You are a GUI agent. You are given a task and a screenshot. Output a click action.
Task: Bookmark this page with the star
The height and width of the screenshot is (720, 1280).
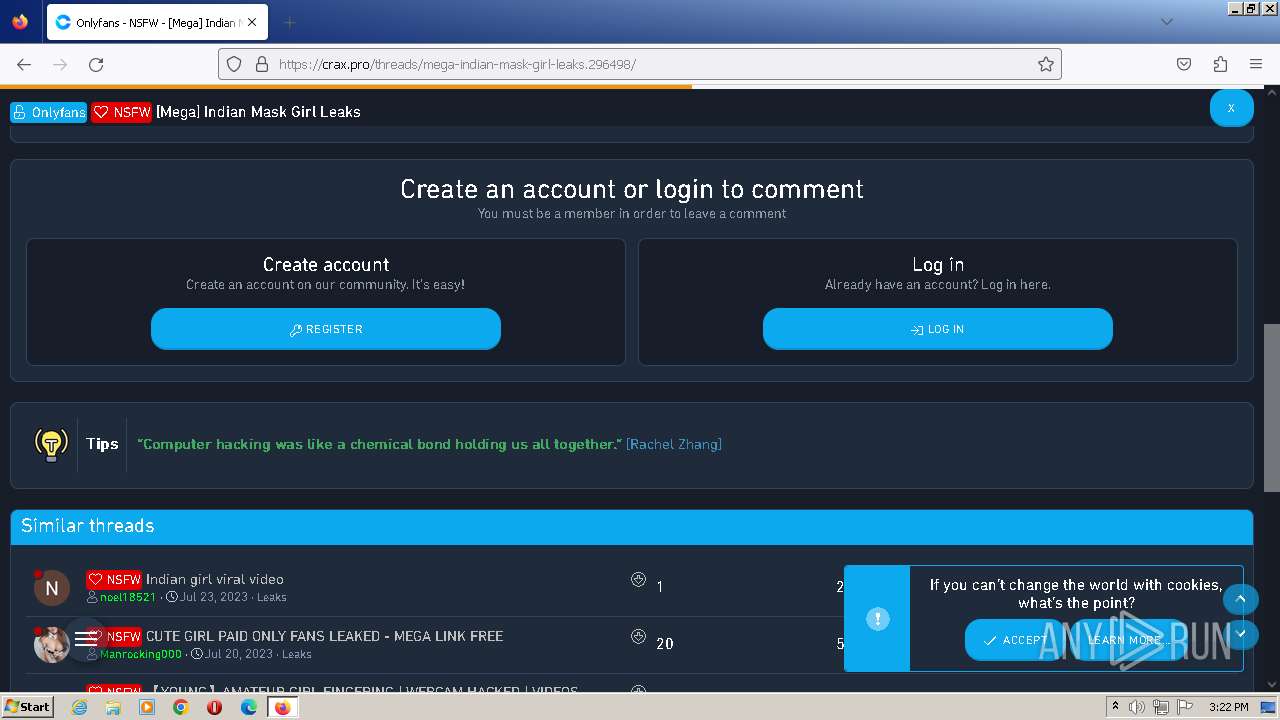(x=1046, y=64)
